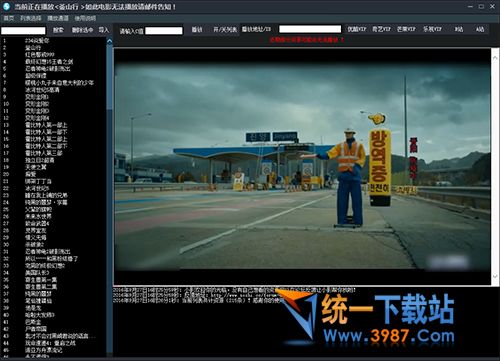The width and height of the screenshot is (500, 361).
Task: Click the 播放 play button
Action: tap(197, 29)
